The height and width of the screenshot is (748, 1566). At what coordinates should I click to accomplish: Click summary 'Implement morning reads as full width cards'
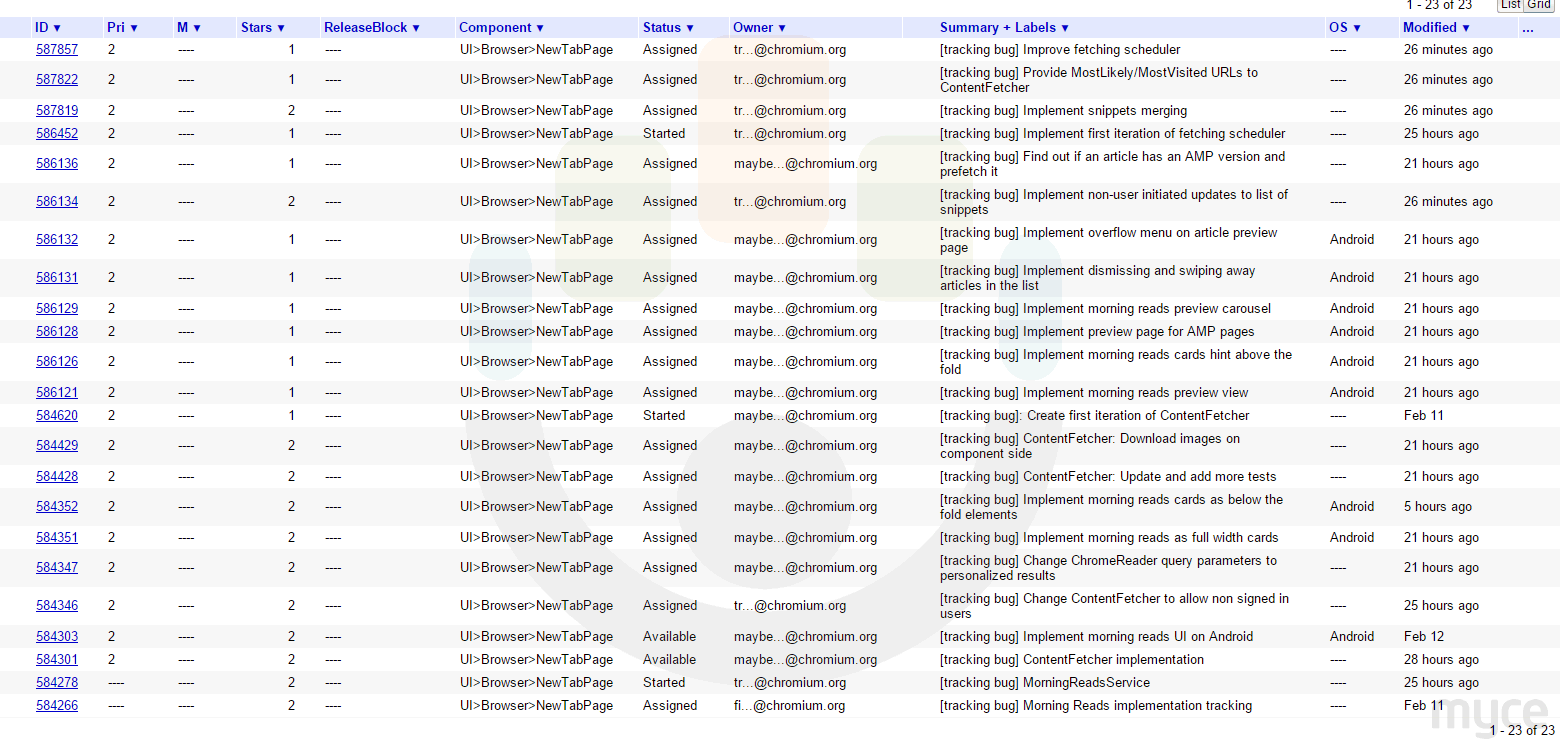coord(1150,538)
